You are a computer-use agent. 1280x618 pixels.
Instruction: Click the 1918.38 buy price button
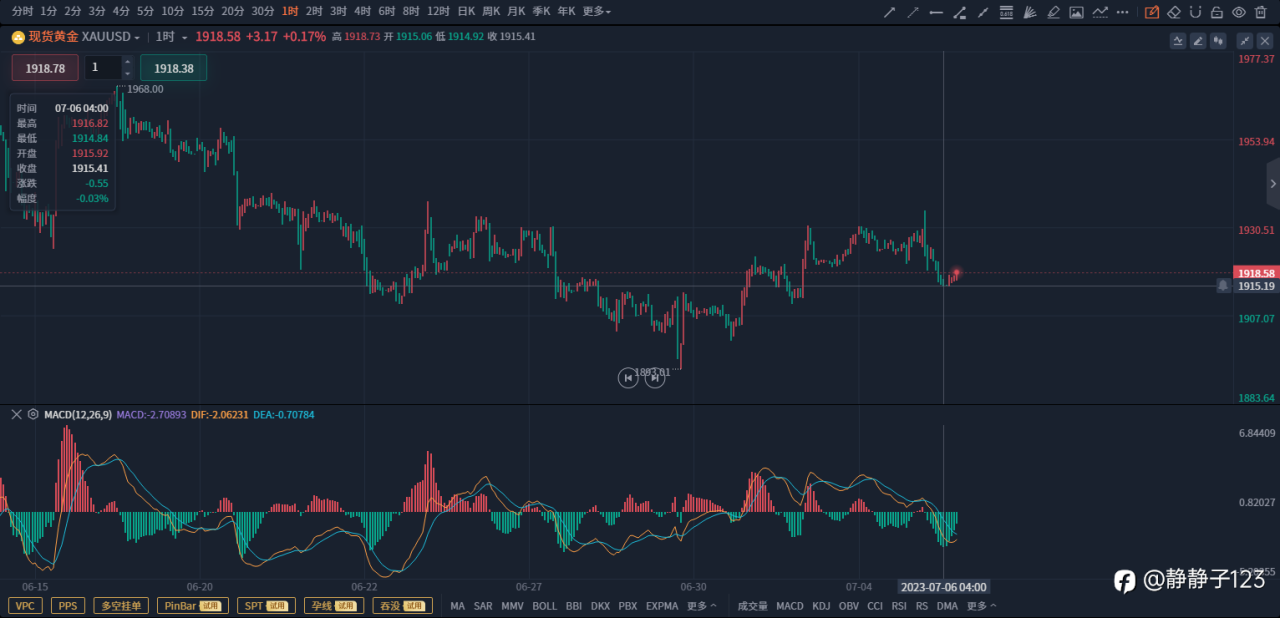(x=174, y=68)
